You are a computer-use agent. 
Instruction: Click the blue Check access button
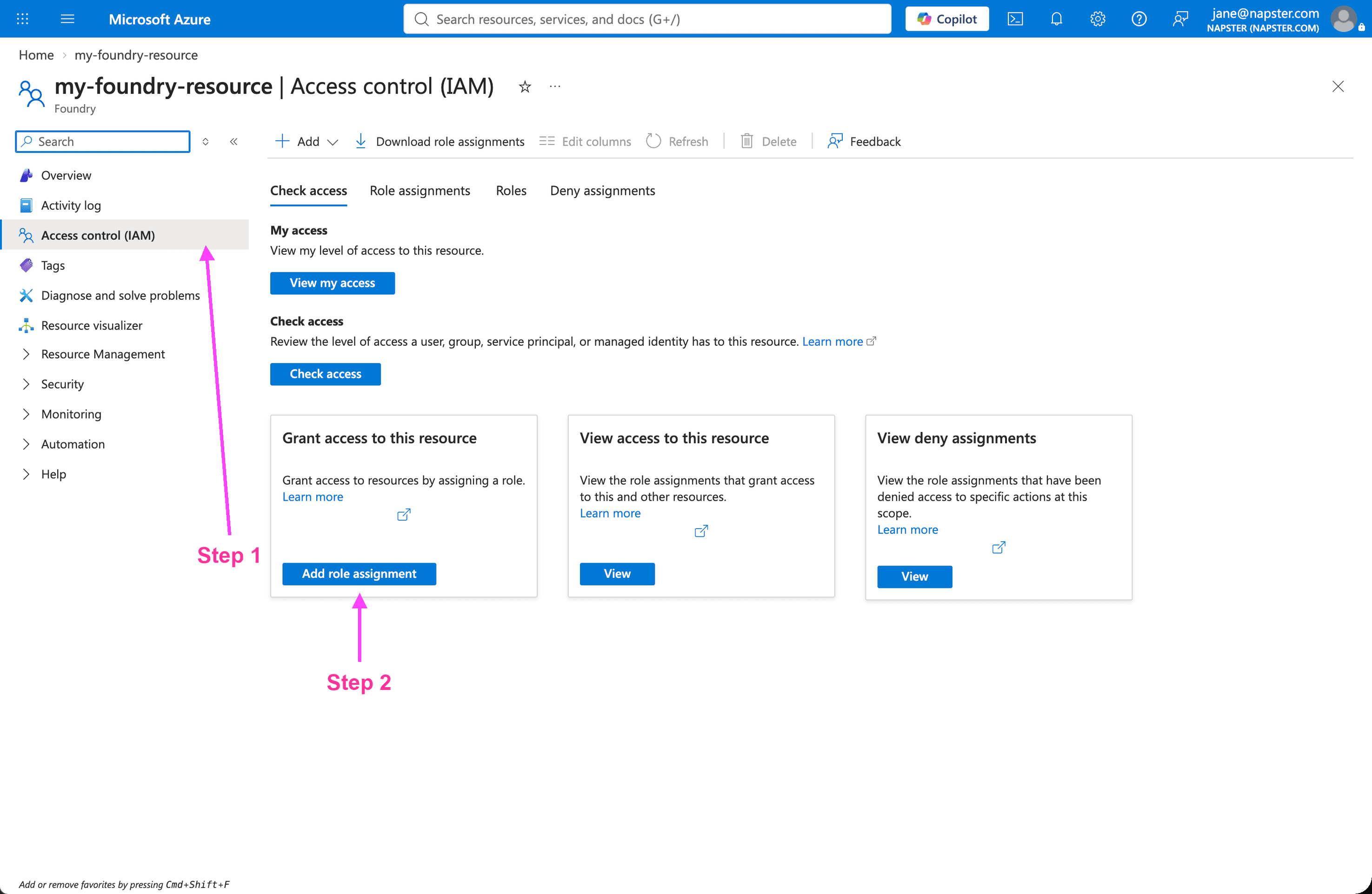(325, 374)
